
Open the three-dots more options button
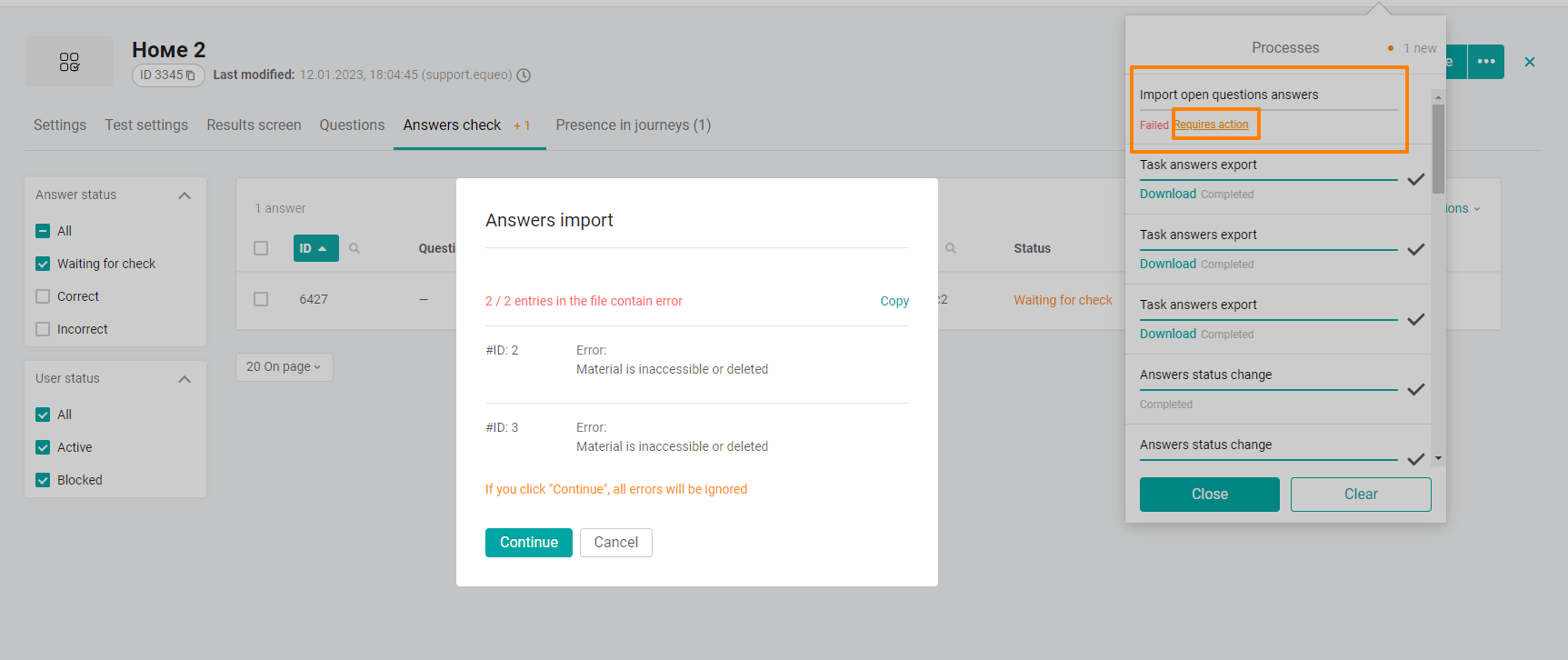coord(1486,62)
